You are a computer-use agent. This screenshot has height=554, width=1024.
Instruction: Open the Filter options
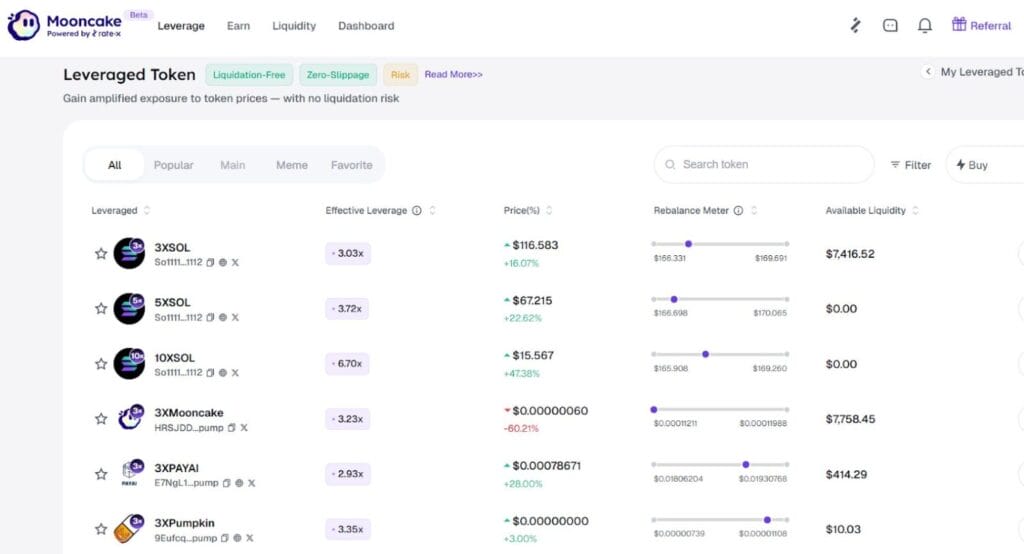click(910, 165)
